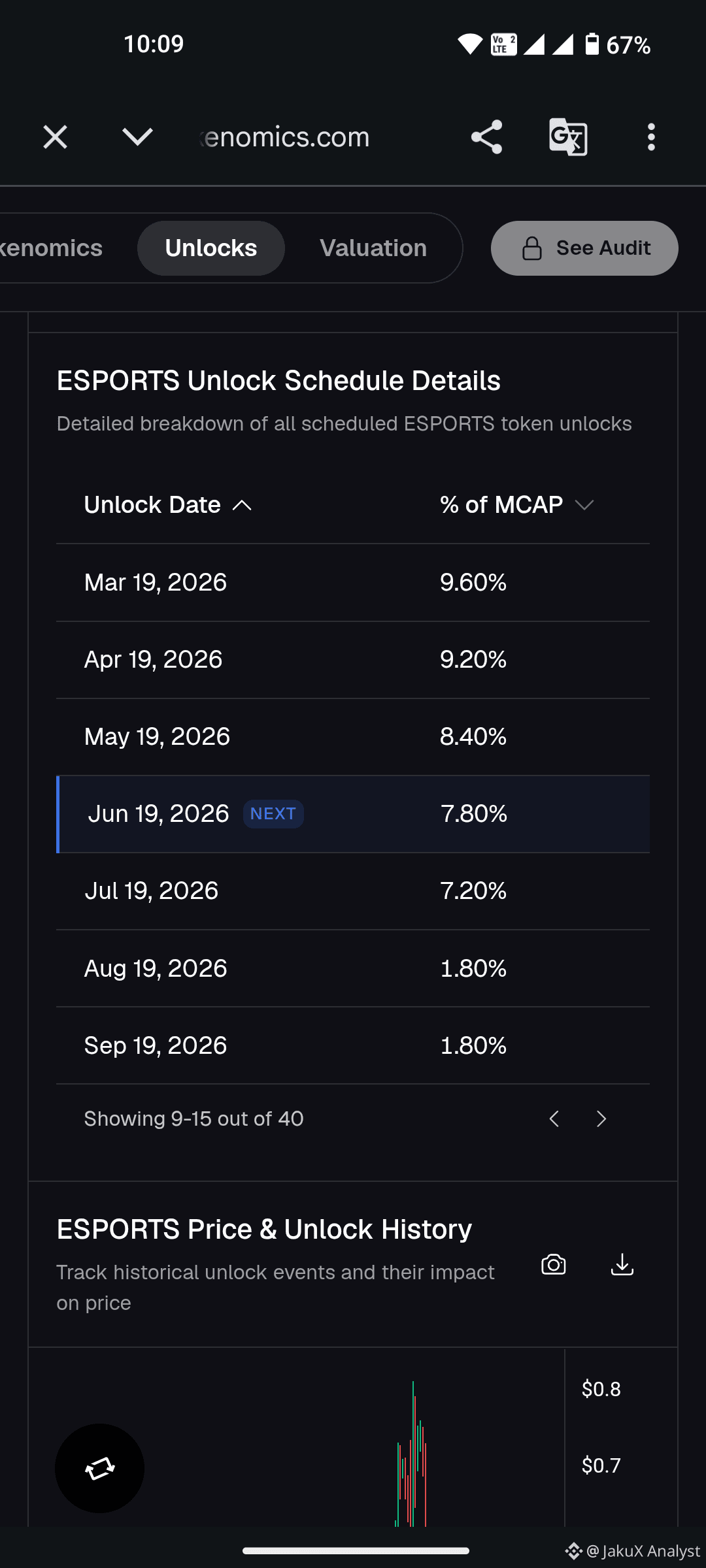The width and height of the screenshot is (706, 1568).
Task: Tap the share icon in browser bar
Action: tap(486, 137)
